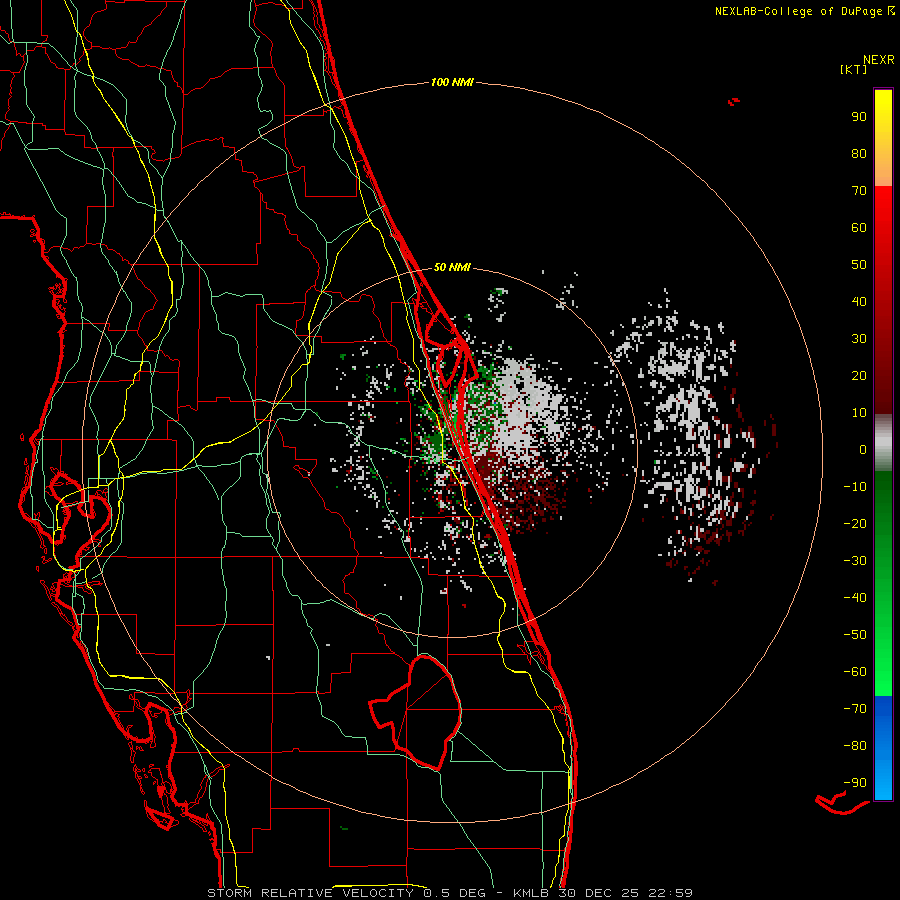This screenshot has height=900, width=900.
Task: Click the 90 value on velocity scale
Action: (859, 117)
